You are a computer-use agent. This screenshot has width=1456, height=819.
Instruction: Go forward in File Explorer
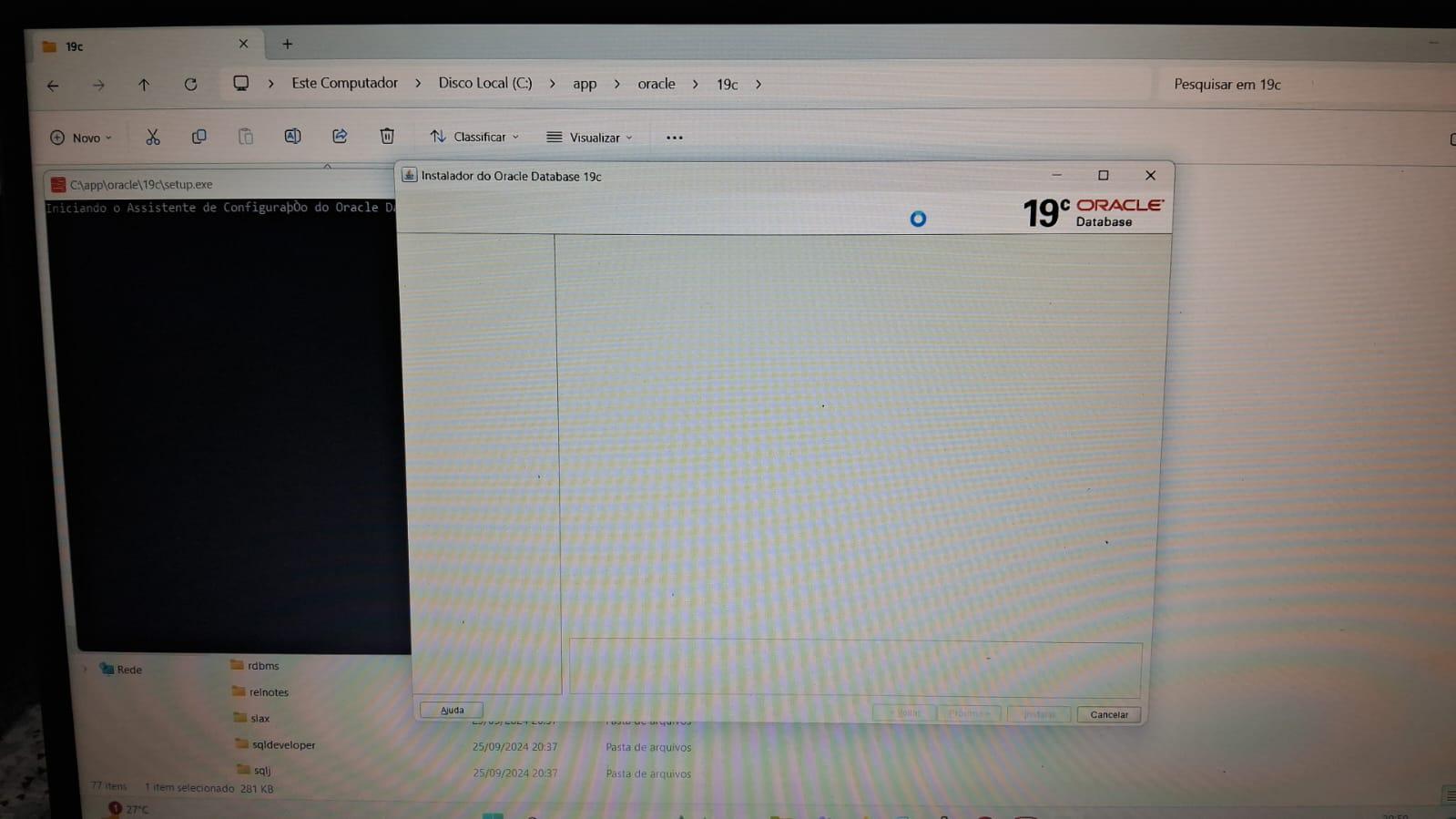[x=98, y=86]
